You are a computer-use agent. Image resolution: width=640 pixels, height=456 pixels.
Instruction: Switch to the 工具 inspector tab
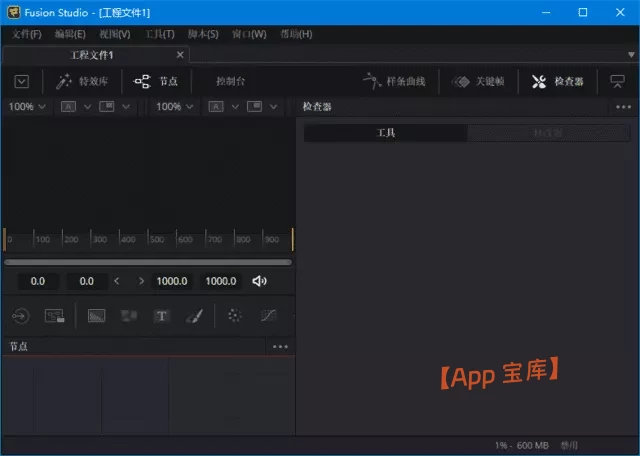pyautogui.click(x=386, y=133)
